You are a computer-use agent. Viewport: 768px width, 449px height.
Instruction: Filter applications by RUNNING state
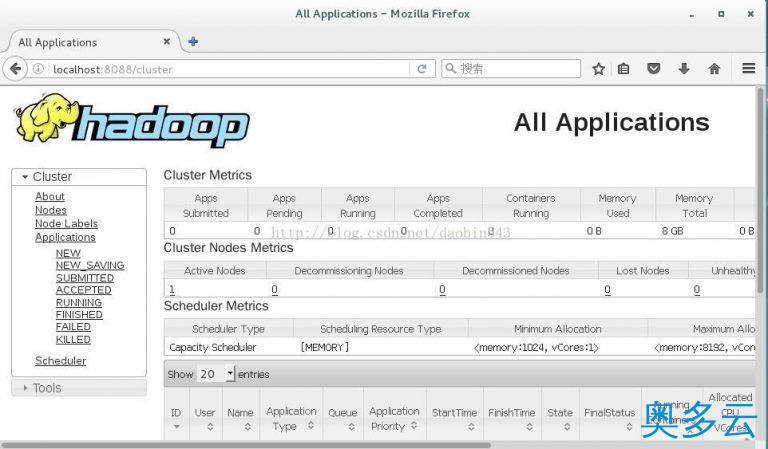coord(79,303)
